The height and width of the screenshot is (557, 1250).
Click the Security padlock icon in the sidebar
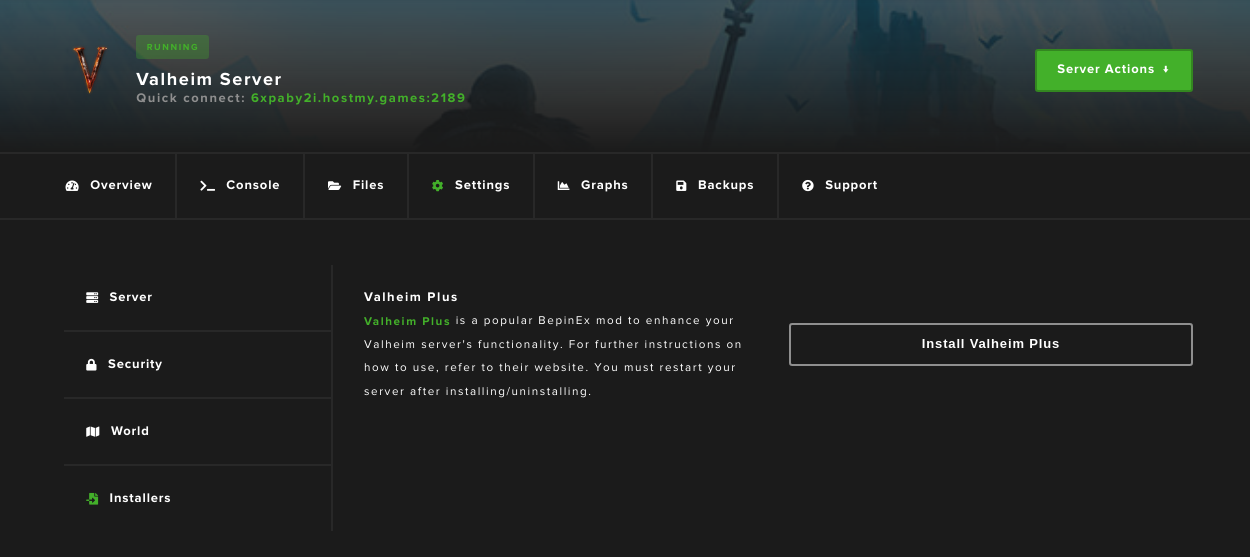91,365
